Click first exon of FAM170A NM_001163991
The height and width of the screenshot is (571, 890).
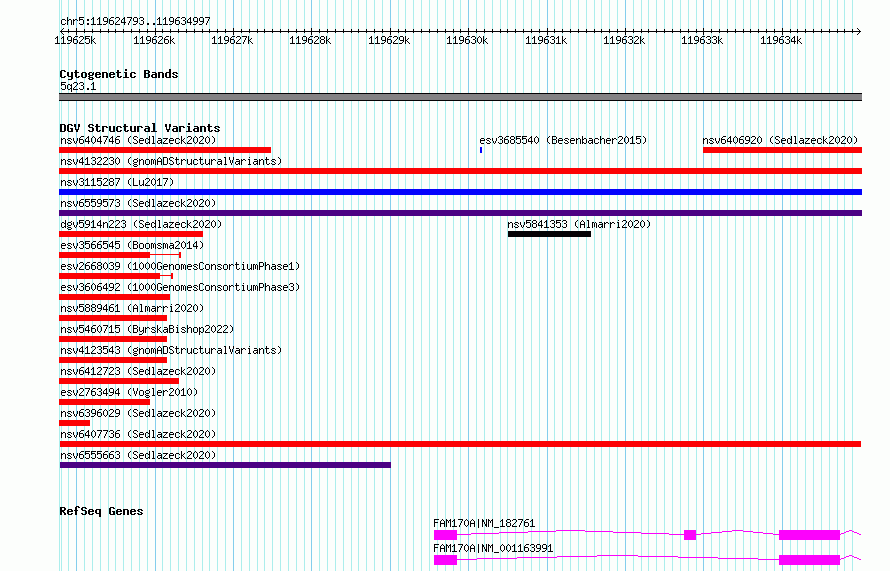point(446,560)
